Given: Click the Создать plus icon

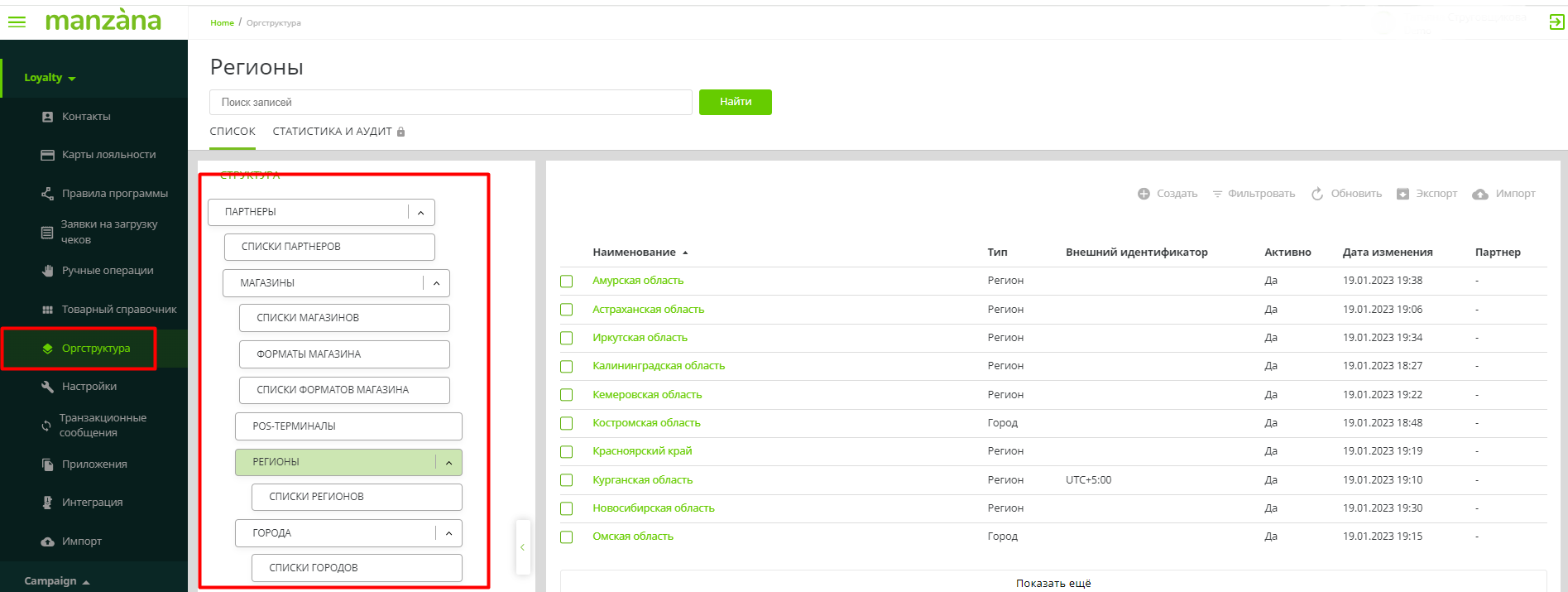Looking at the screenshot, I should click(x=1144, y=194).
